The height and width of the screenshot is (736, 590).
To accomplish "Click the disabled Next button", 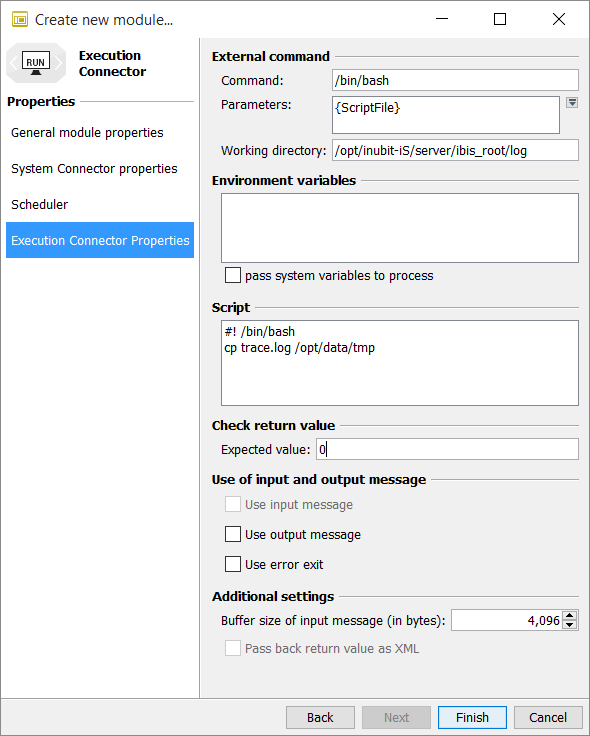I will 396,718.
